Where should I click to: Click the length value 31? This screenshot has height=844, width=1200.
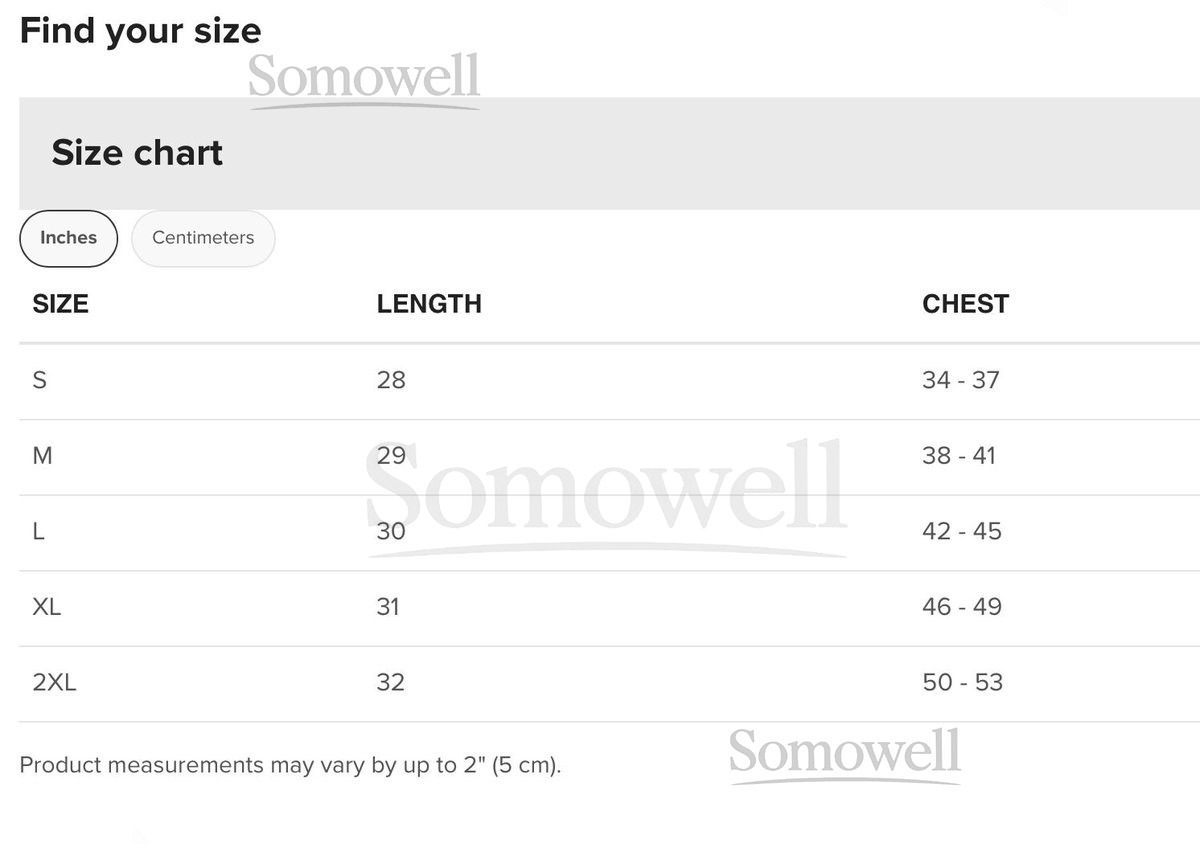click(x=388, y=607)
